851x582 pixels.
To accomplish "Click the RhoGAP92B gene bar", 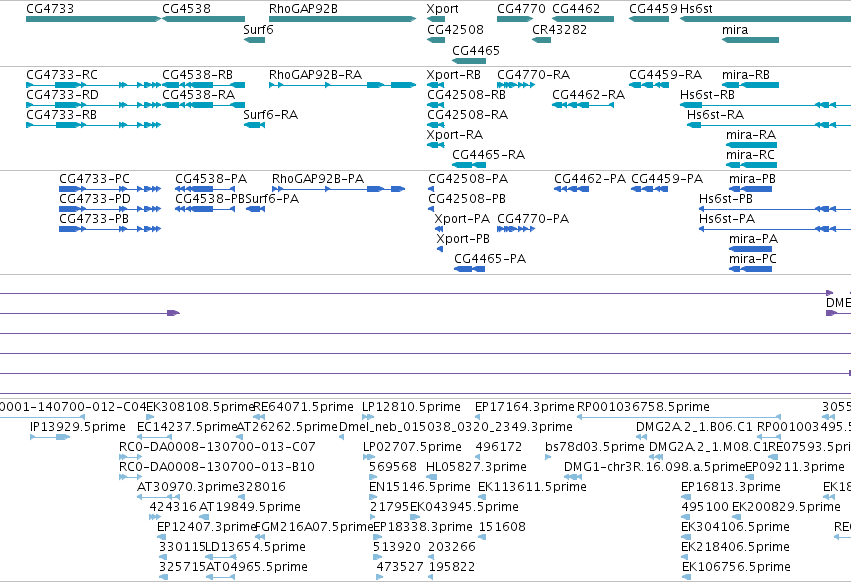I will click(342, 19).
